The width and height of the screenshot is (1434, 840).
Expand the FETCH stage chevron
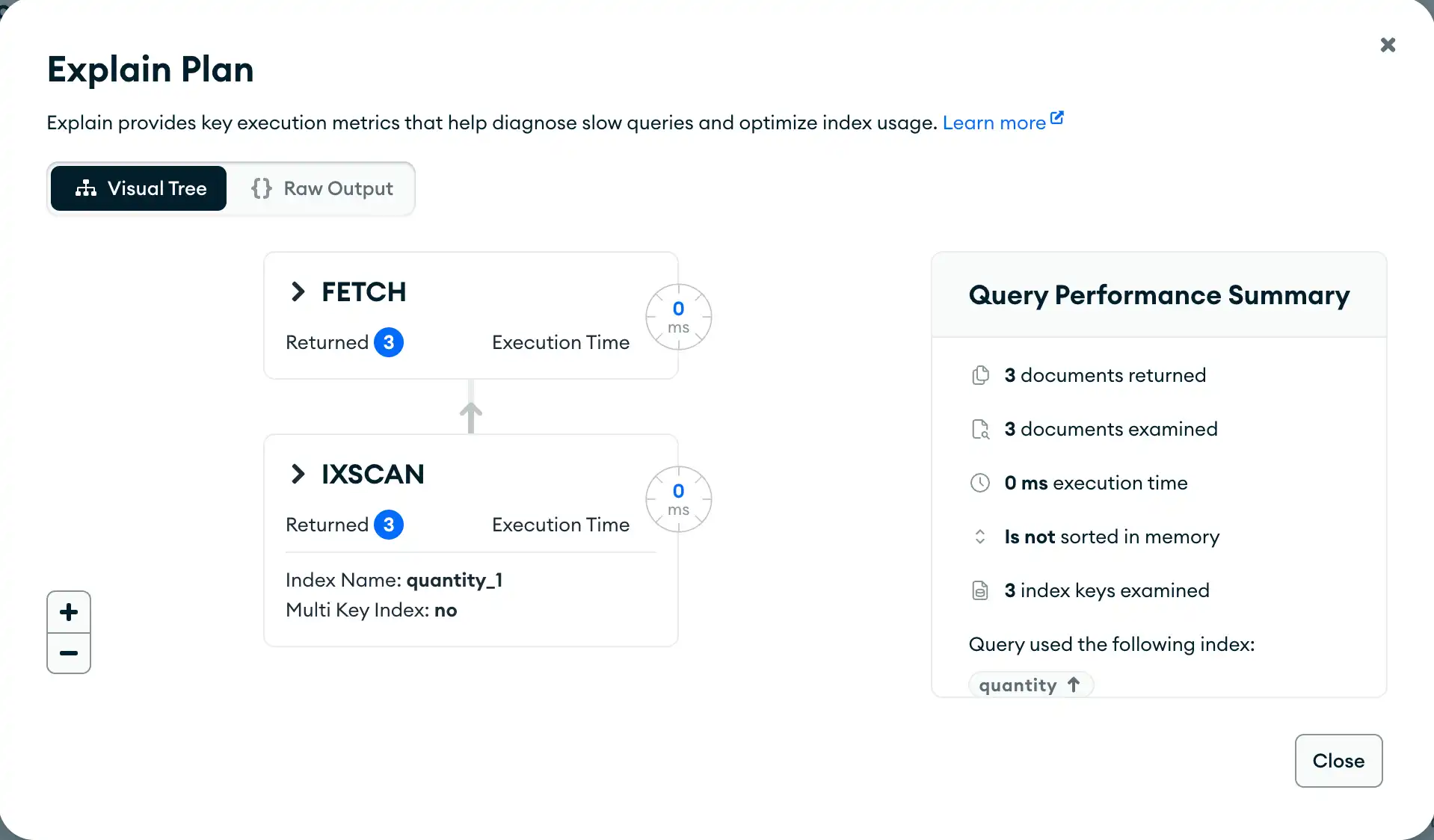[298, 291]
